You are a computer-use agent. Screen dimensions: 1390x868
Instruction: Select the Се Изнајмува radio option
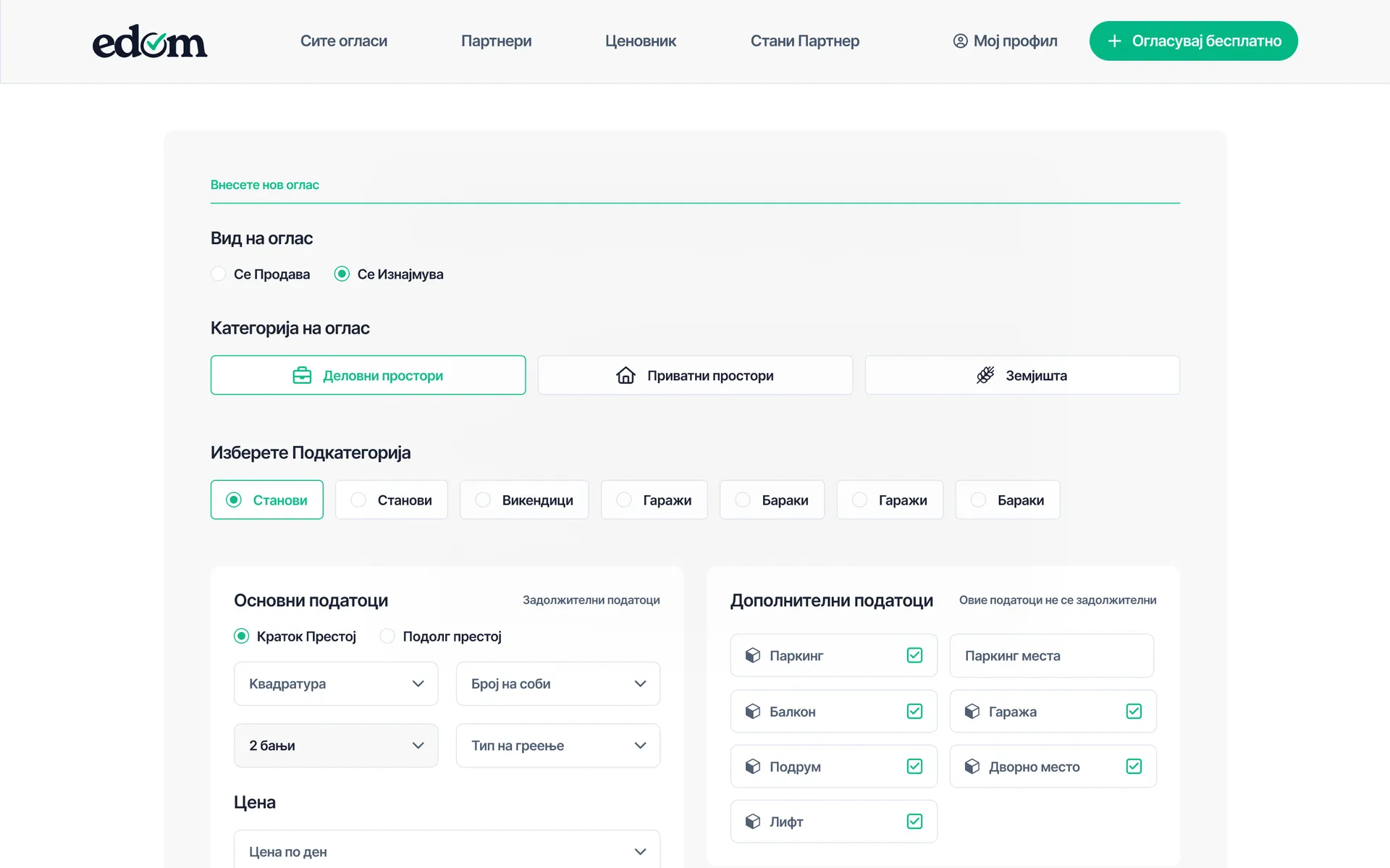(x=342, y=274)
